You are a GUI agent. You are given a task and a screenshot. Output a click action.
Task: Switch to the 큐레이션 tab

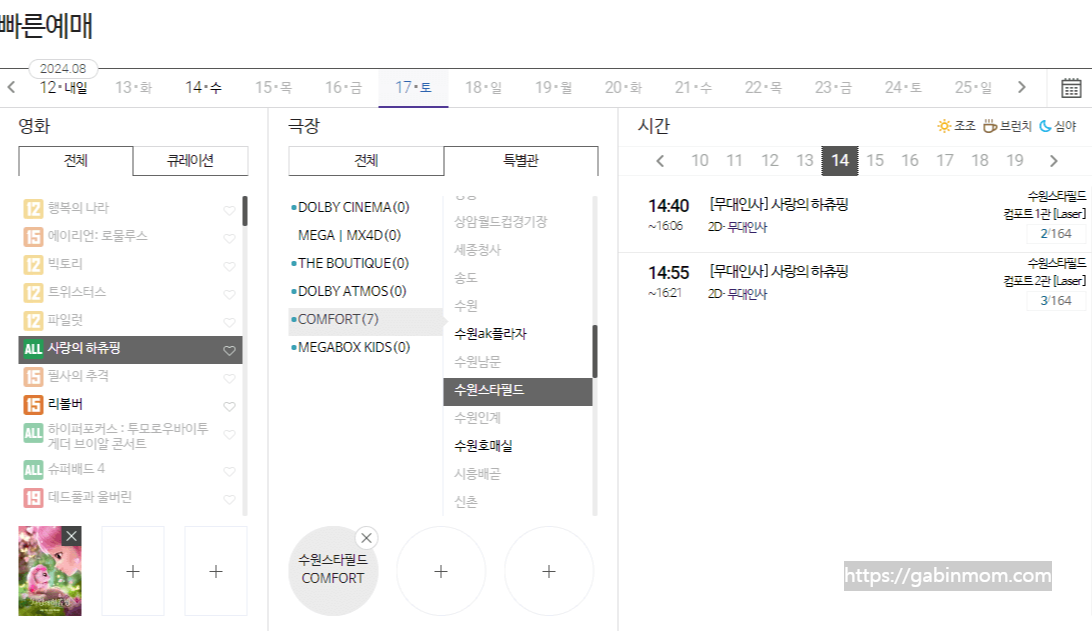coord(190,161)
